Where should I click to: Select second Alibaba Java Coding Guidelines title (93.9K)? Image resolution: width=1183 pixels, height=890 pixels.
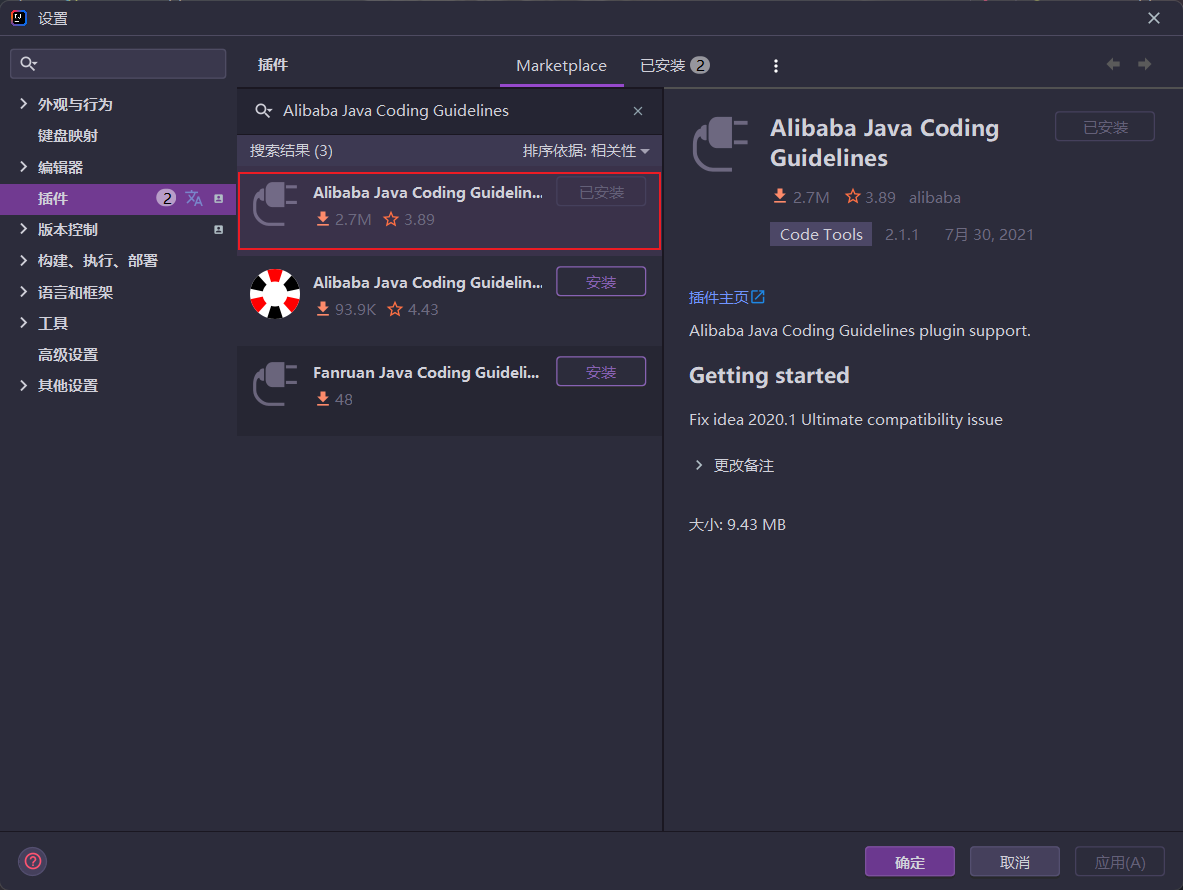(x=428, y=283)
